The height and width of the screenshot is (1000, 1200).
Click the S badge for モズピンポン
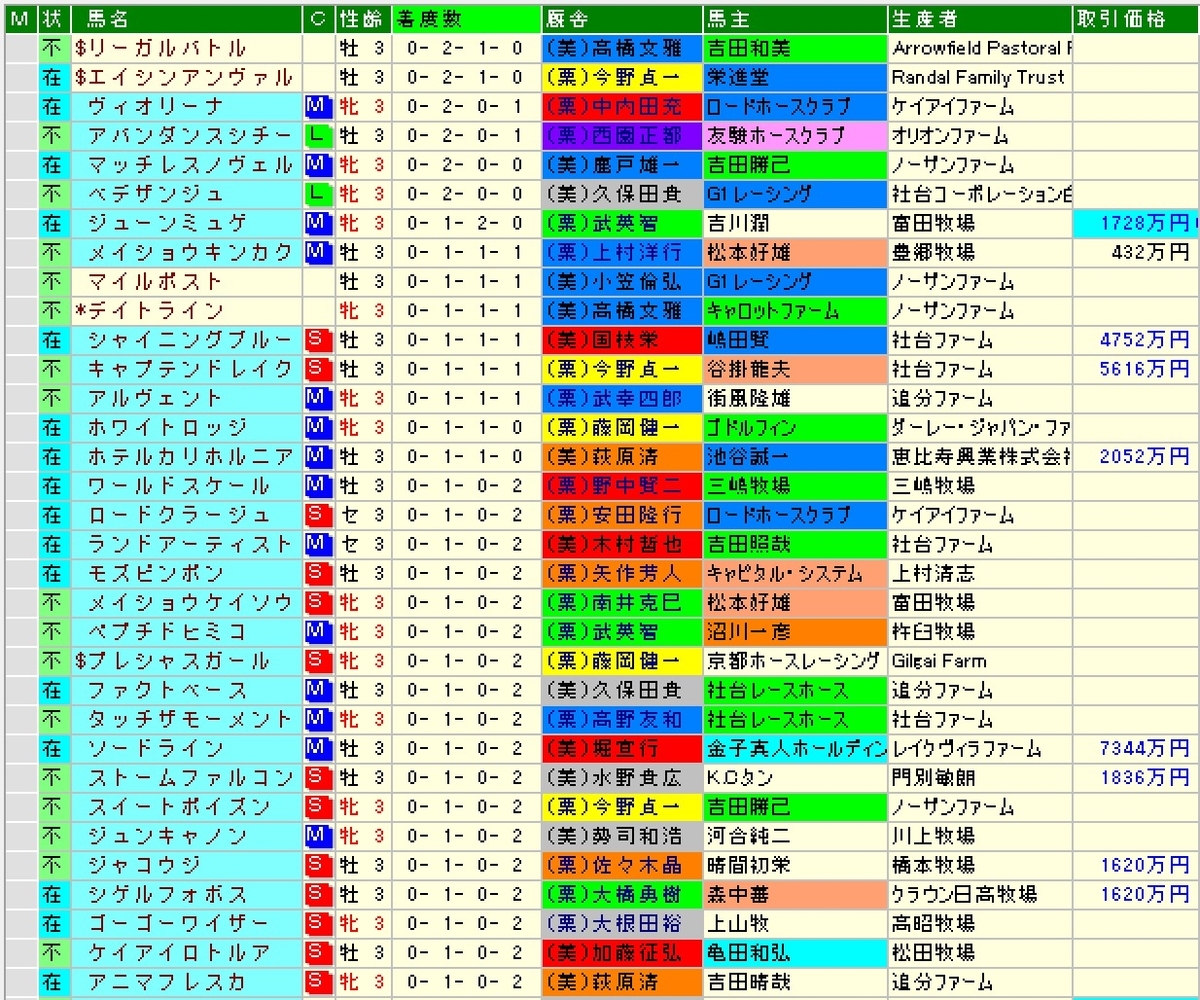pyautogui.click(x=317, y=574)
